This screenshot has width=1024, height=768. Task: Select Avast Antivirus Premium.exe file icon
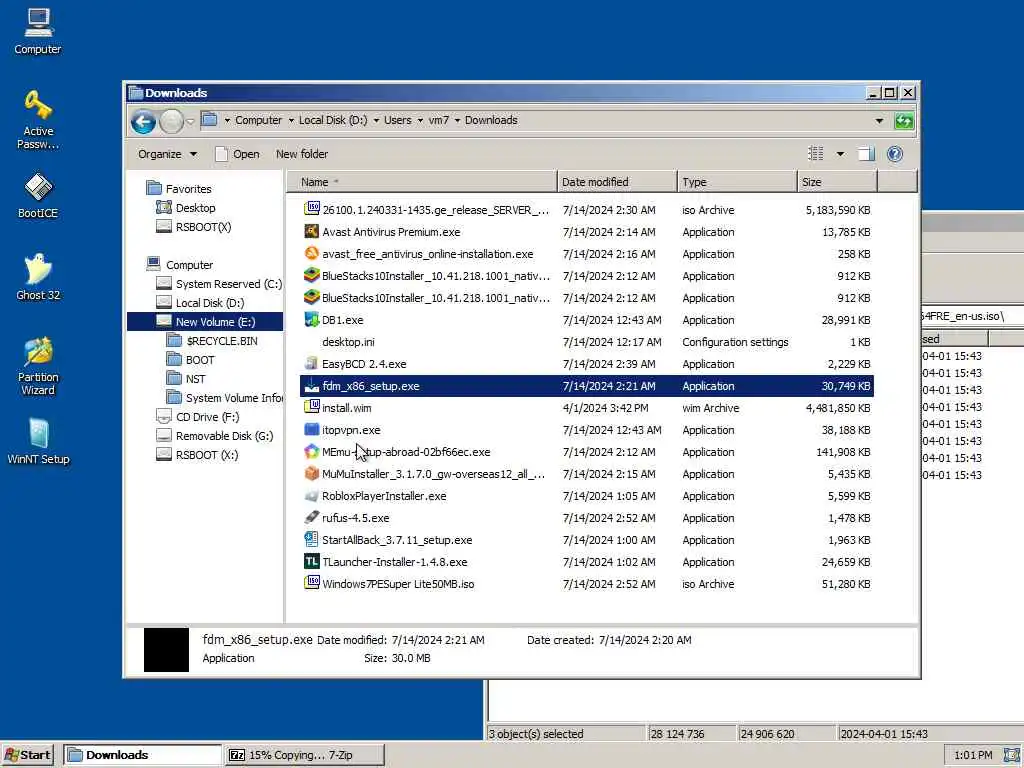312,232
